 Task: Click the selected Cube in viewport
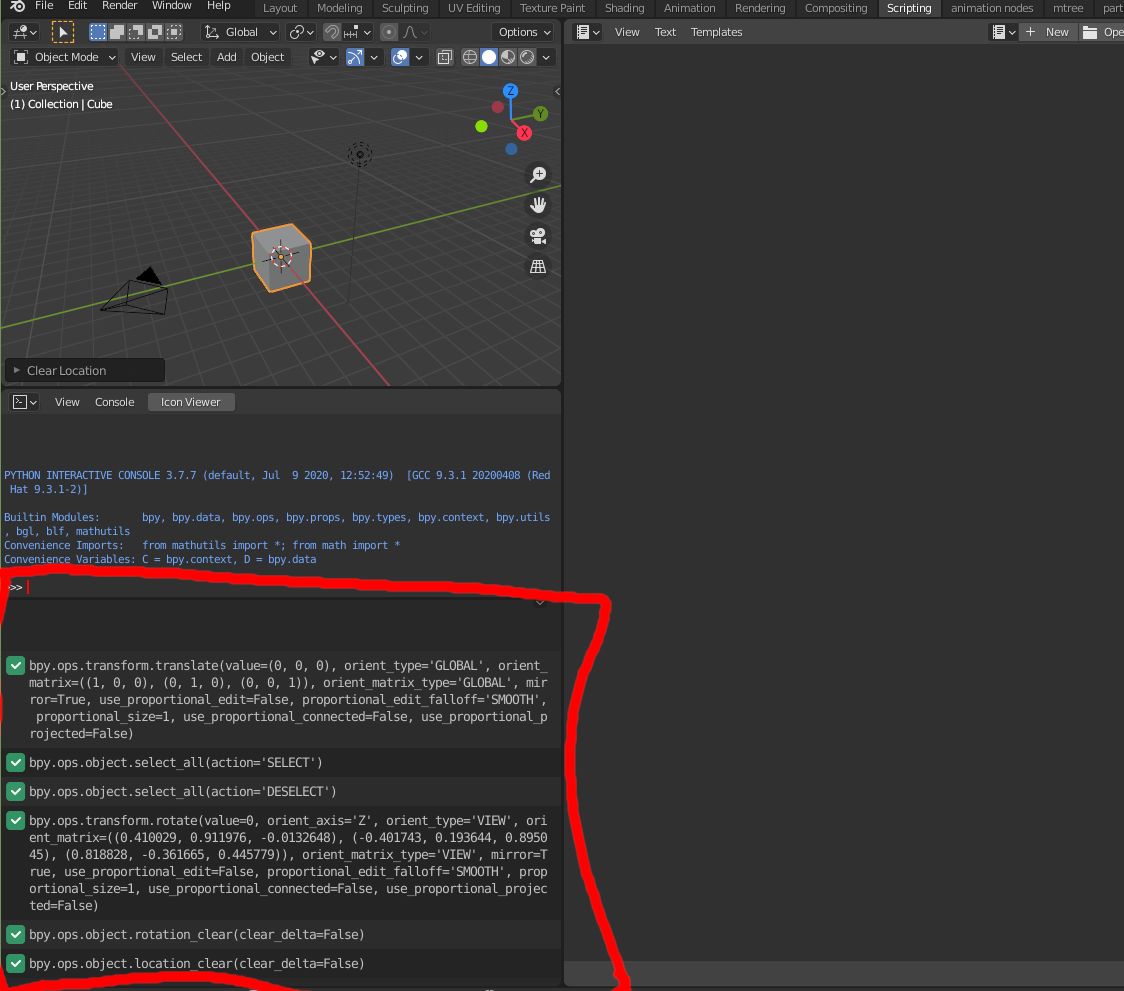pos(282,258)
